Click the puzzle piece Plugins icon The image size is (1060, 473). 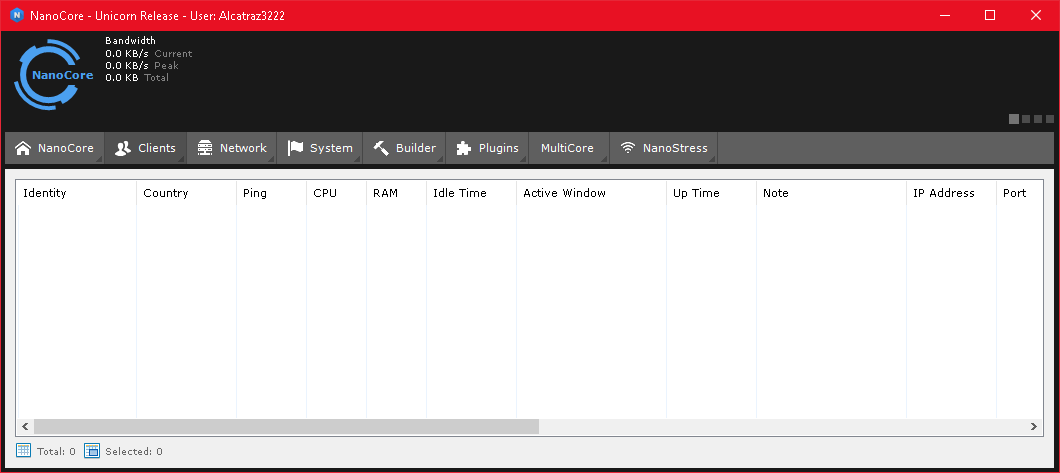pyautogui.click(x=463, y=148)
